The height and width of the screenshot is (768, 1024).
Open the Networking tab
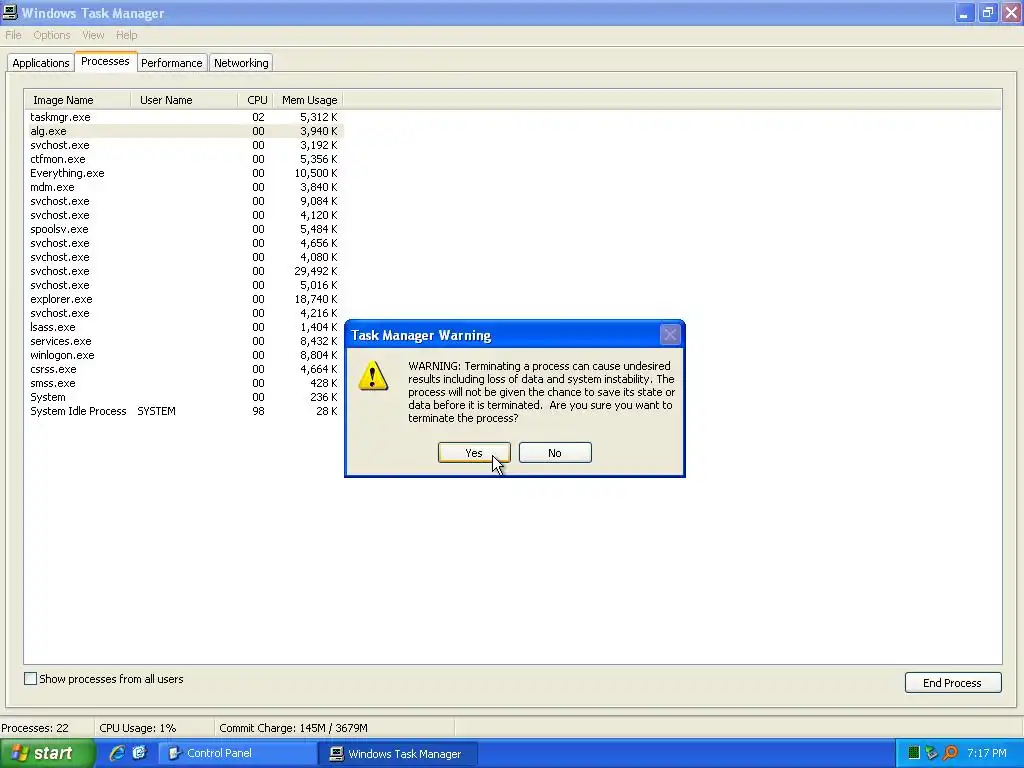[x=241, y=63]
